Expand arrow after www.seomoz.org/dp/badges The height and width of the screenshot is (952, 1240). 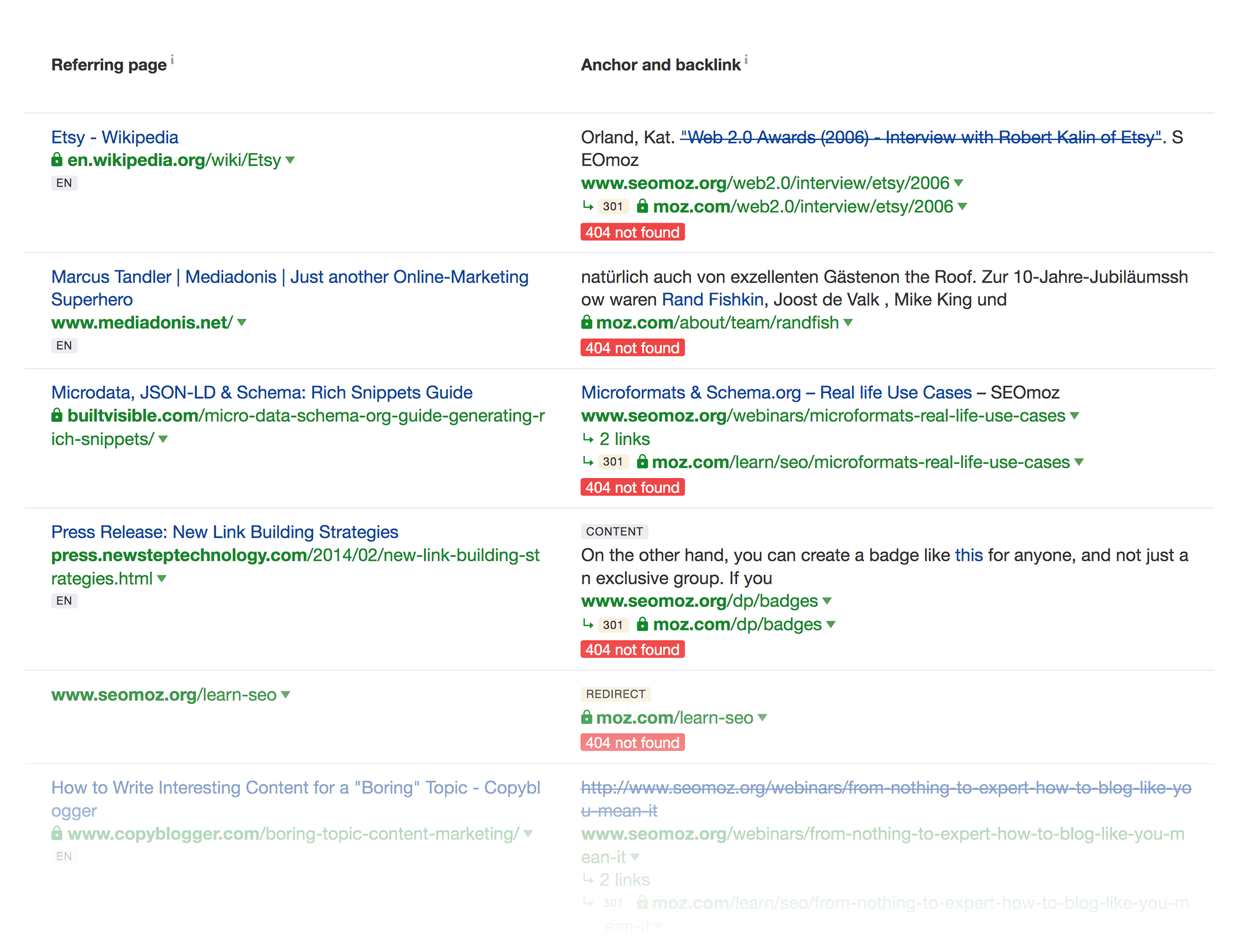(x=827, y=601)
